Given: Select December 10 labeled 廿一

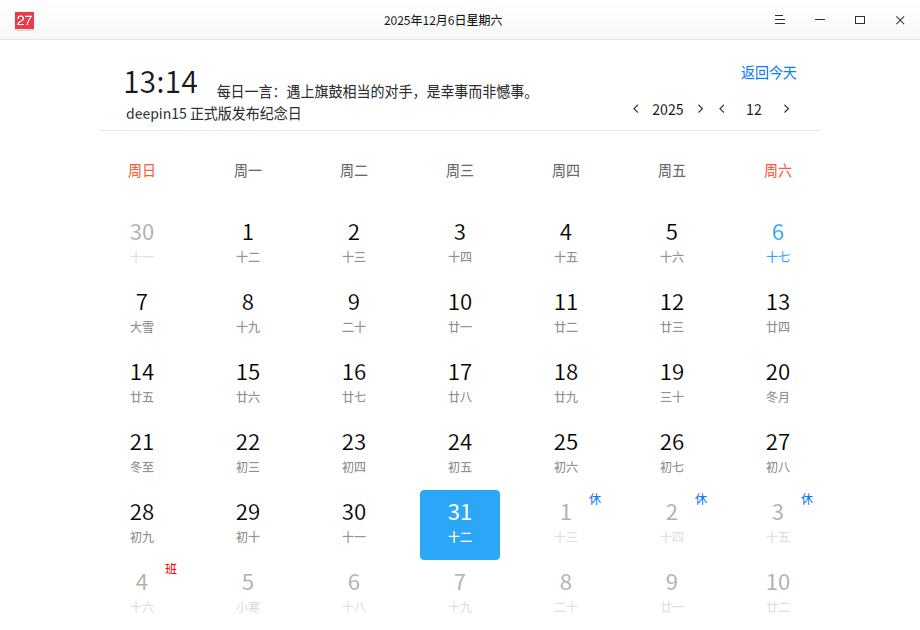Looking at the screenshot, I should pyautogui.click(x=460, y=313).
